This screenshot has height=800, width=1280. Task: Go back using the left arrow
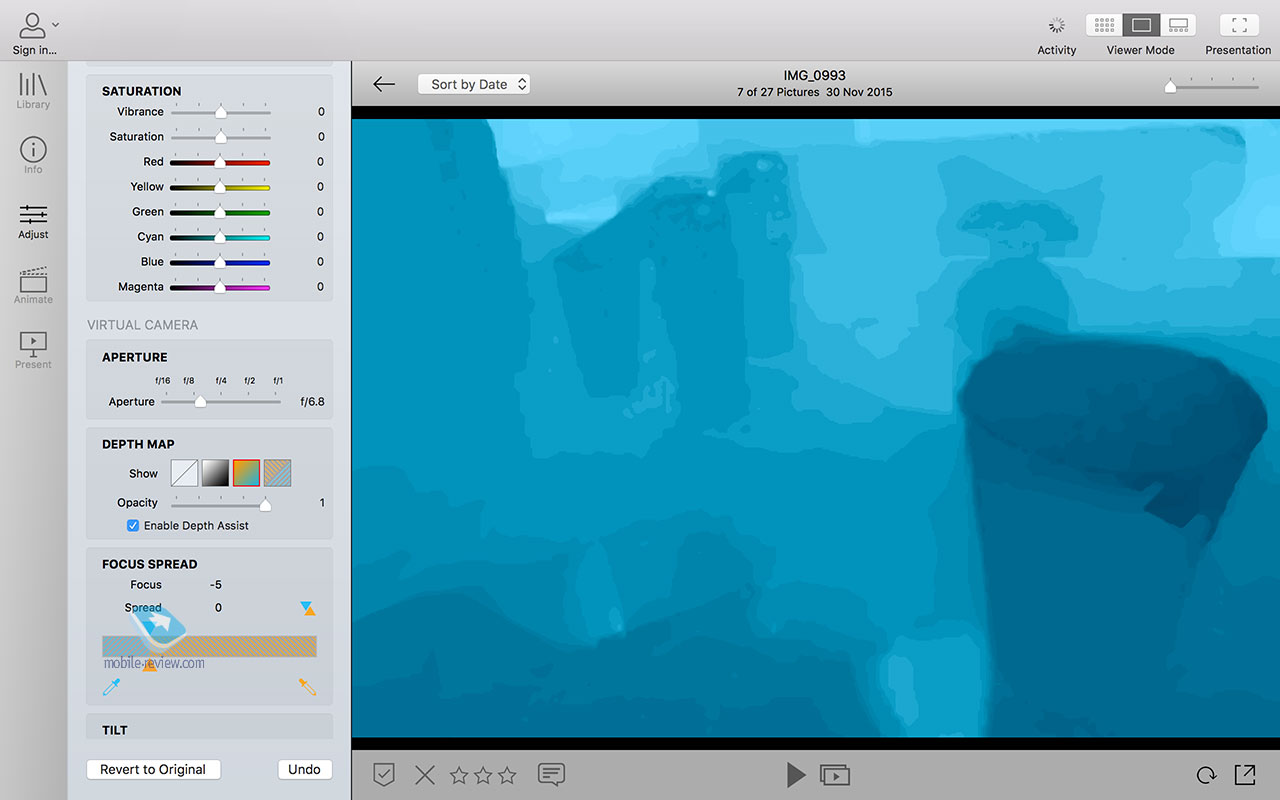tap(384, 84)
